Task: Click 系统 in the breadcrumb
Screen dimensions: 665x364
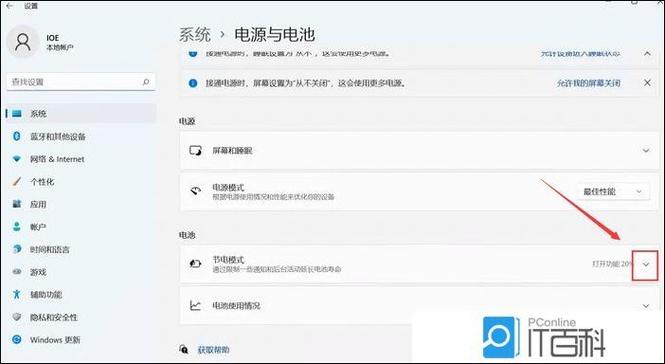Action: pyautogui.click(x=195, y=34)
